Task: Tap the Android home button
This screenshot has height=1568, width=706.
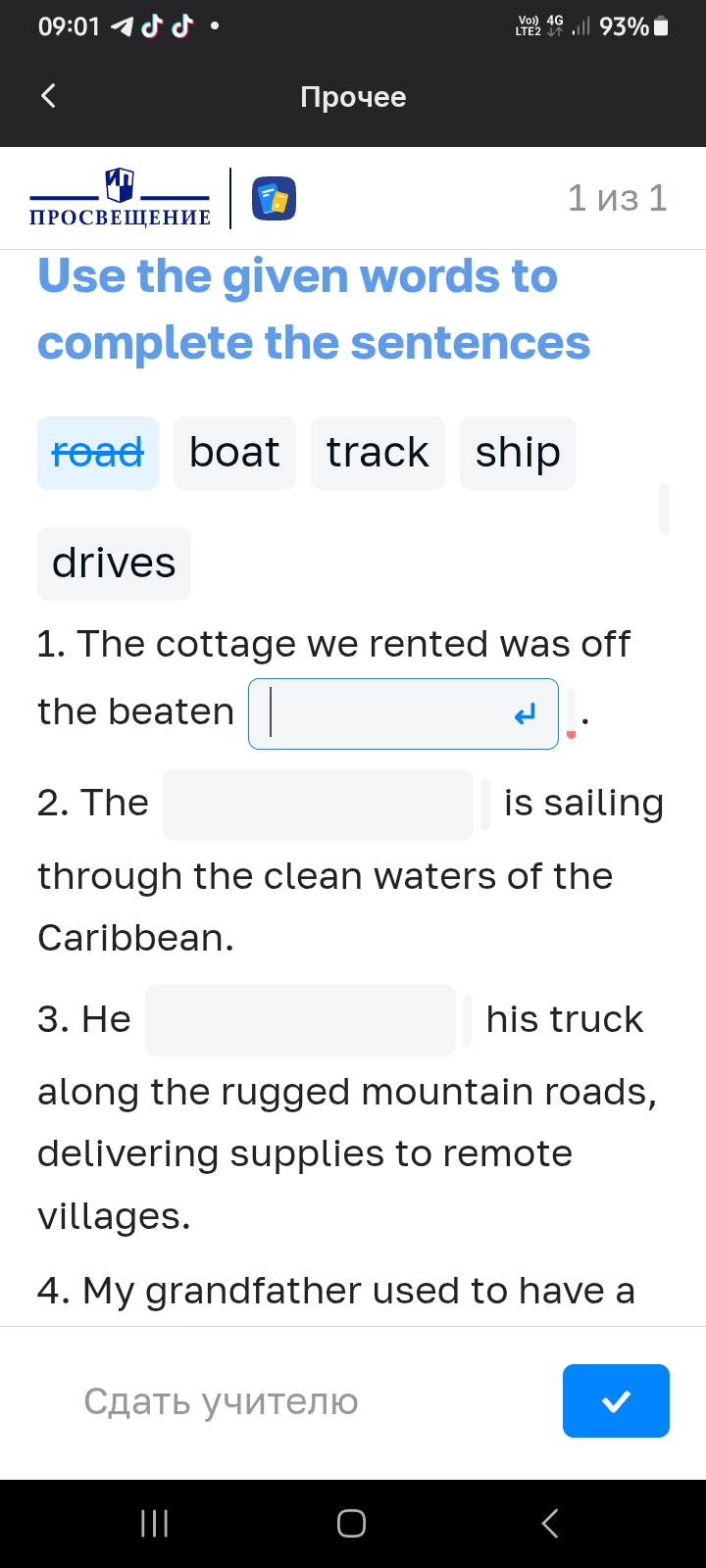Action: tap(352, 1523)
